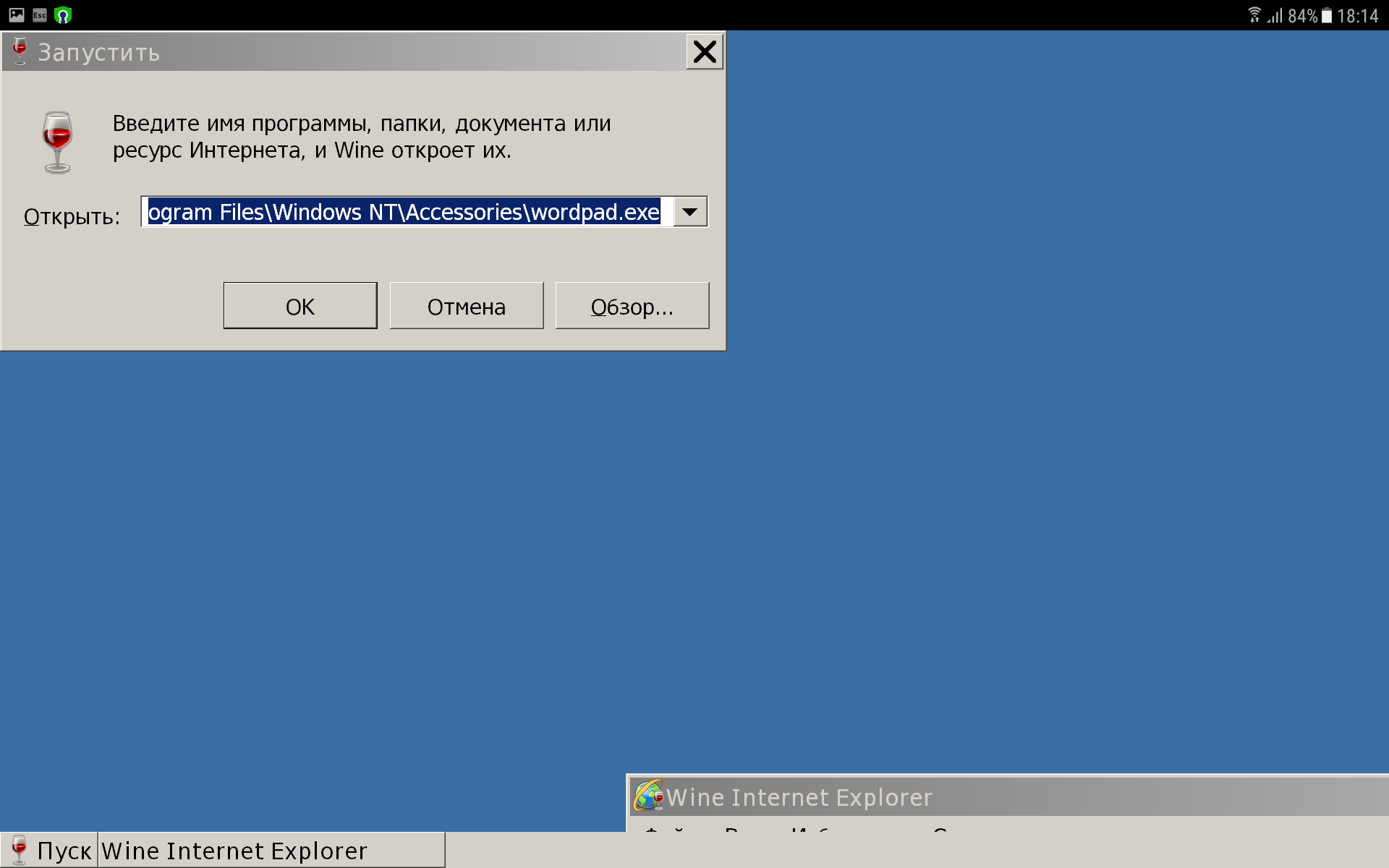1389x868 pixels.
Task: Close the Запустить dialog with the X
Action: point(705,52)
